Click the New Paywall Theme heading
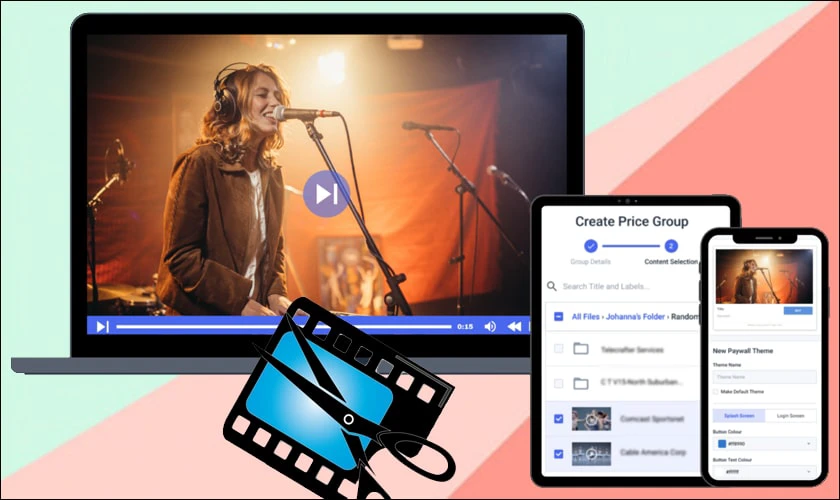840x500 pixels. (x=742, y=350)
